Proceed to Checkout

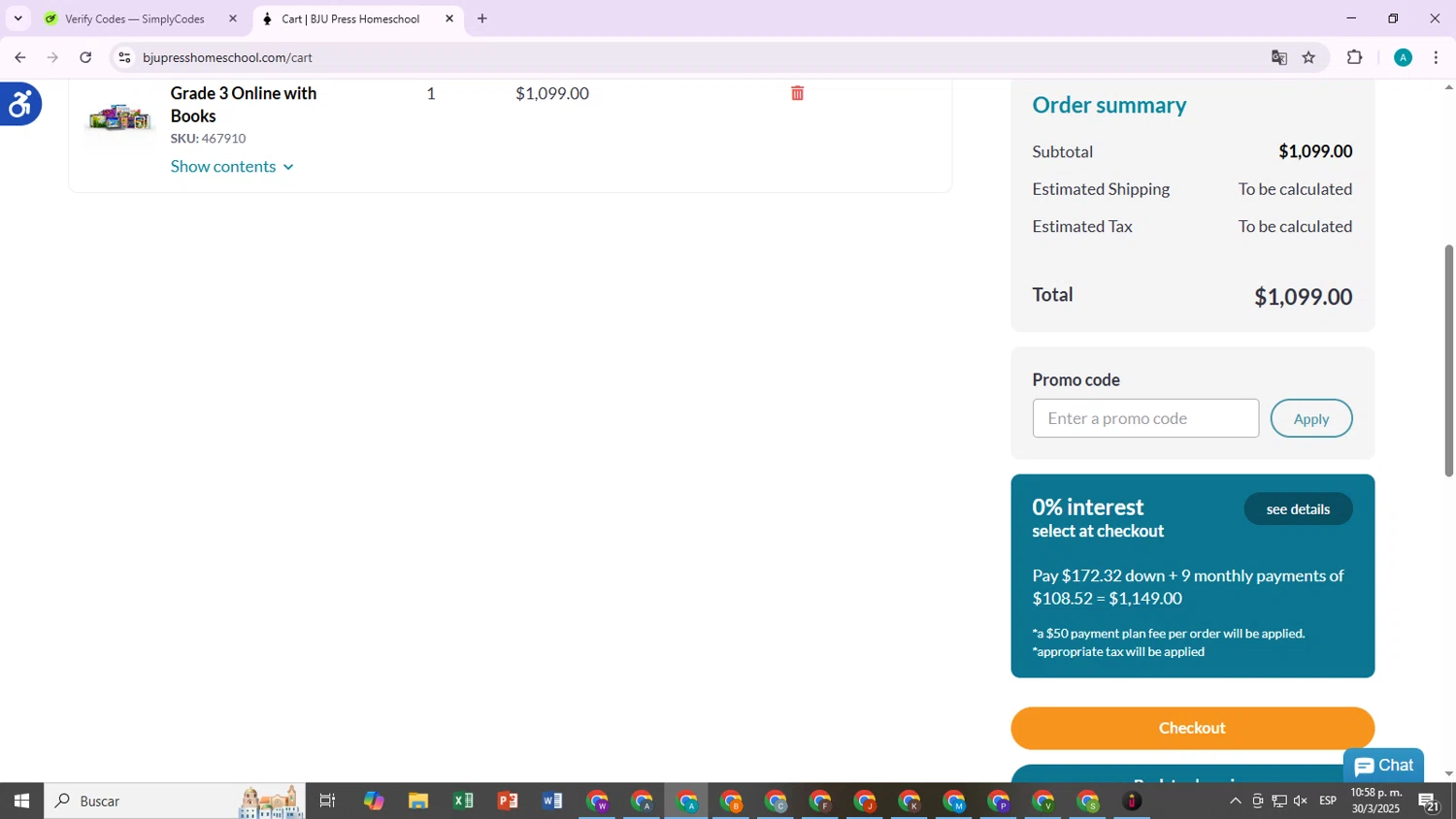point(1192,728)
